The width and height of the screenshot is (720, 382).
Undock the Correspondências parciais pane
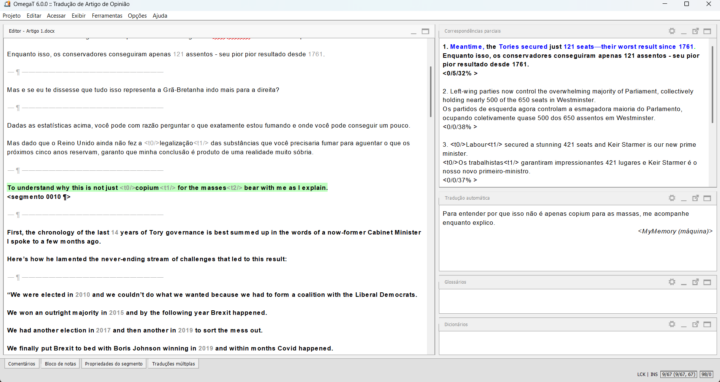pyautogui.click(x=696, y=31)
